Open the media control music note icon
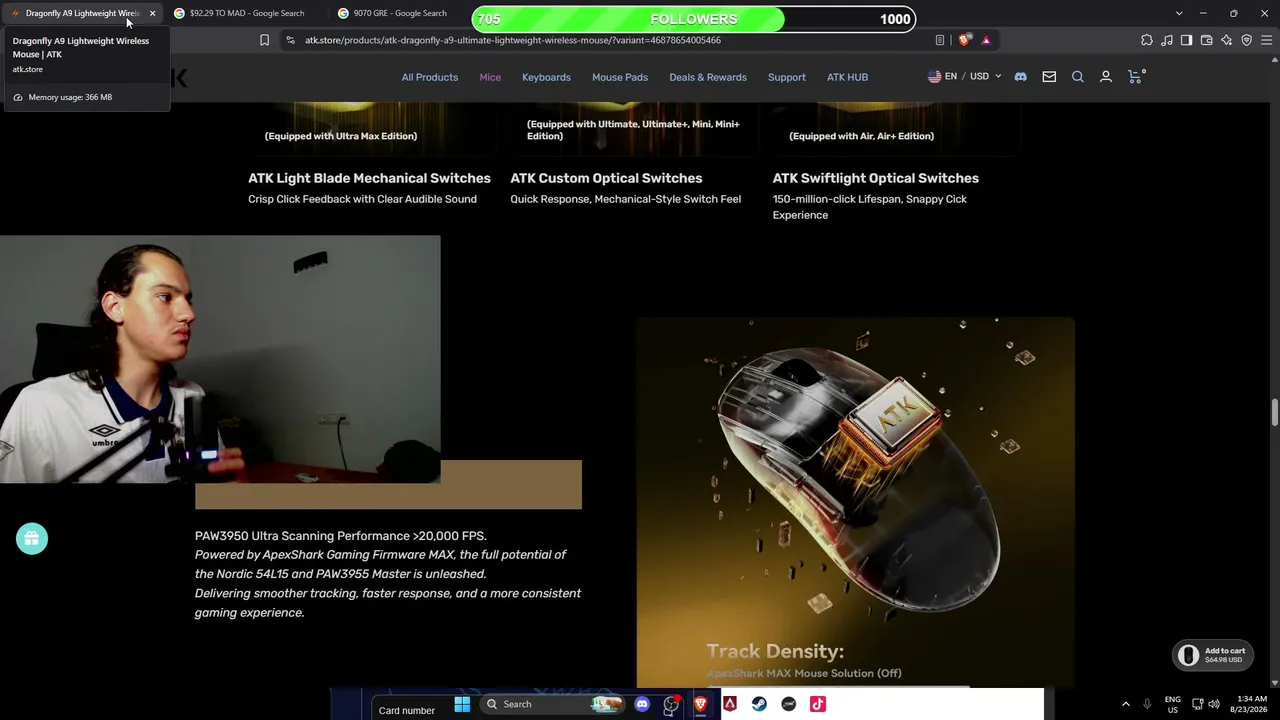This screenshot has height=720, width=1280. coord(1166,40)
